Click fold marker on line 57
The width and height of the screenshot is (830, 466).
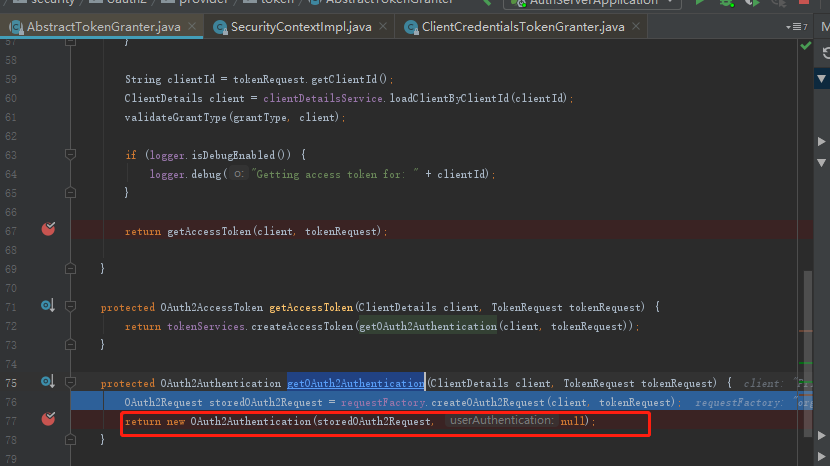[x=70, y=42]
